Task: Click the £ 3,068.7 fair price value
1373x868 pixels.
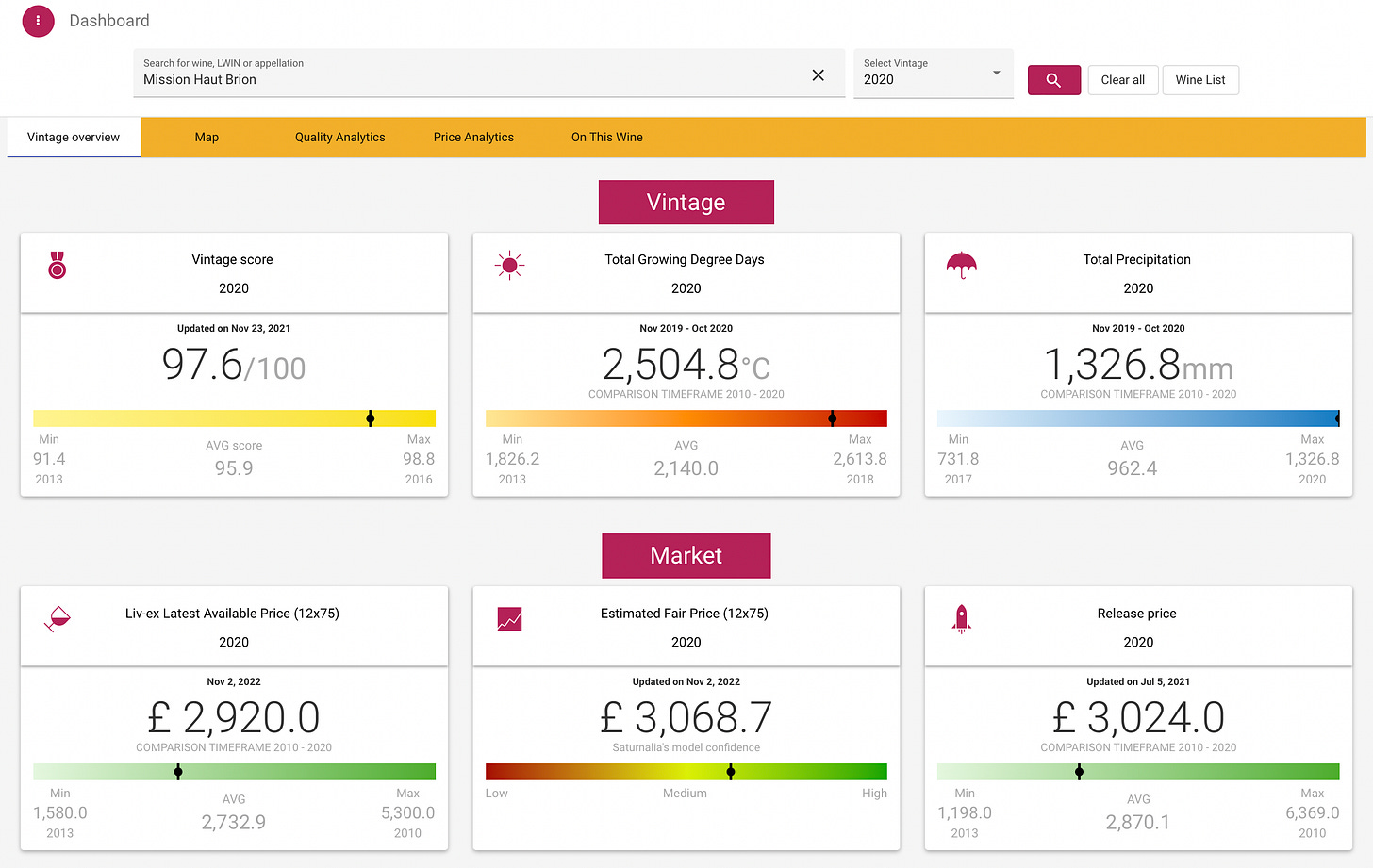Action: pos(686,718)
